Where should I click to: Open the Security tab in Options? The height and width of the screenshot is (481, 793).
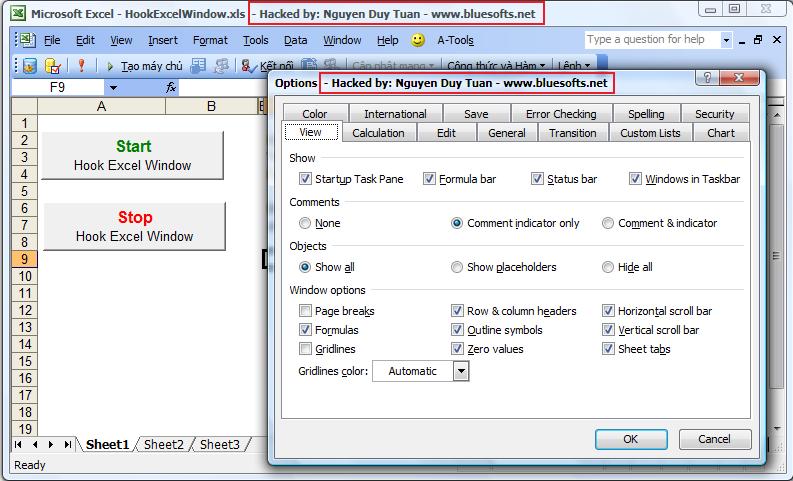tap(714, 114)
